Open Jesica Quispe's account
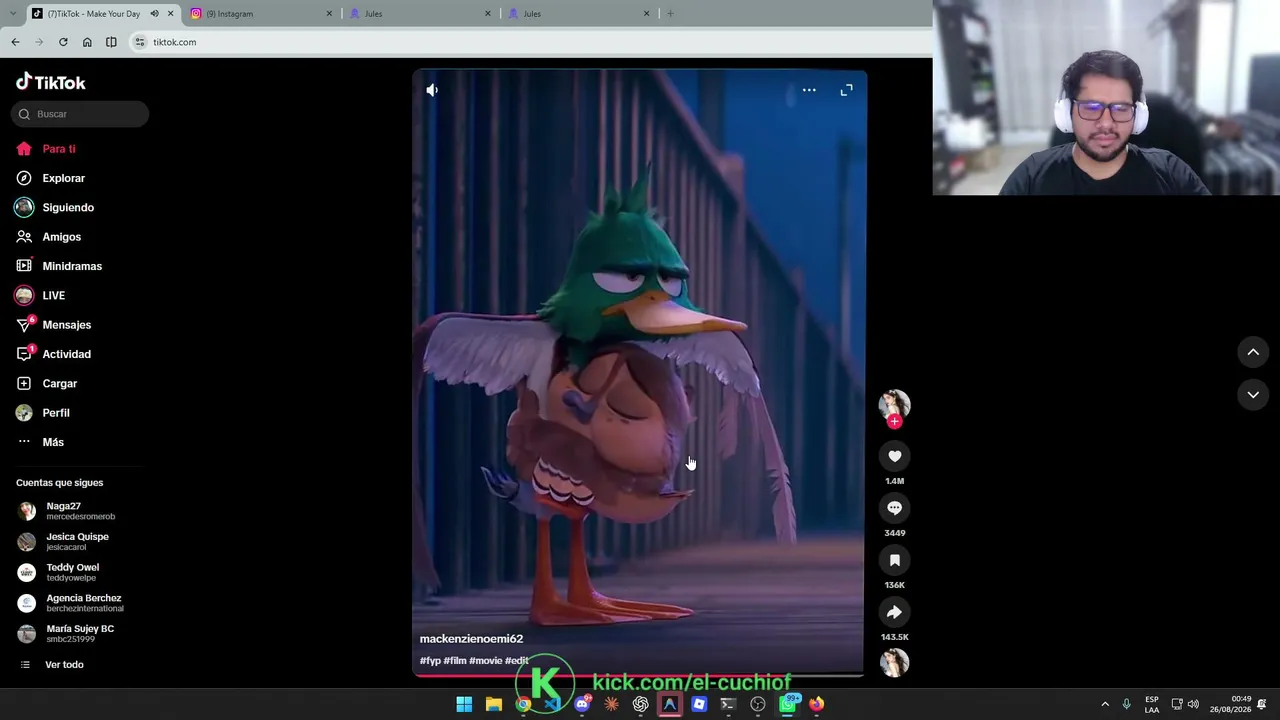 point(63,541)
